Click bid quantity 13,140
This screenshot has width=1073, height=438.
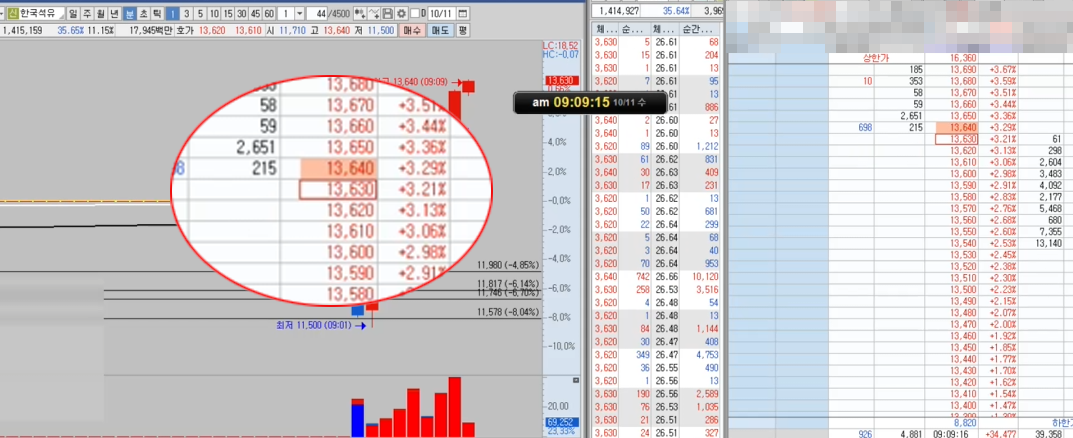[1048, 243]
